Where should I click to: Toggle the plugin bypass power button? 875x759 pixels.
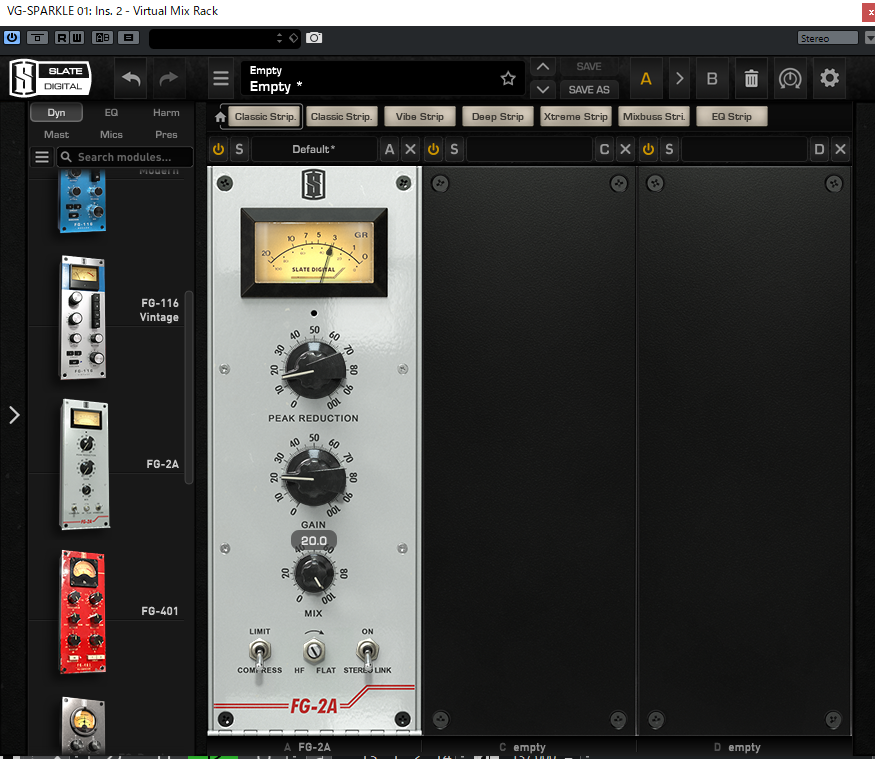[12, 37]
